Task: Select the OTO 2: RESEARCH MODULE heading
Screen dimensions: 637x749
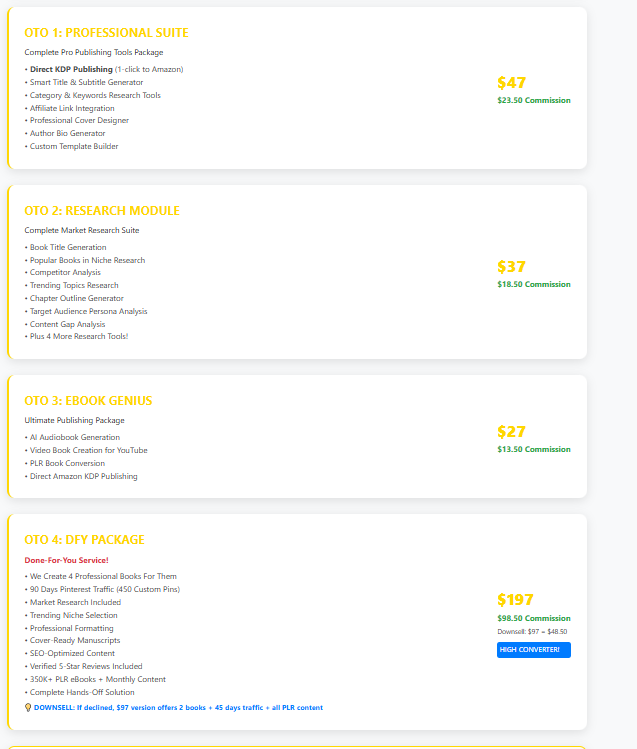Action: click(102, 211)
